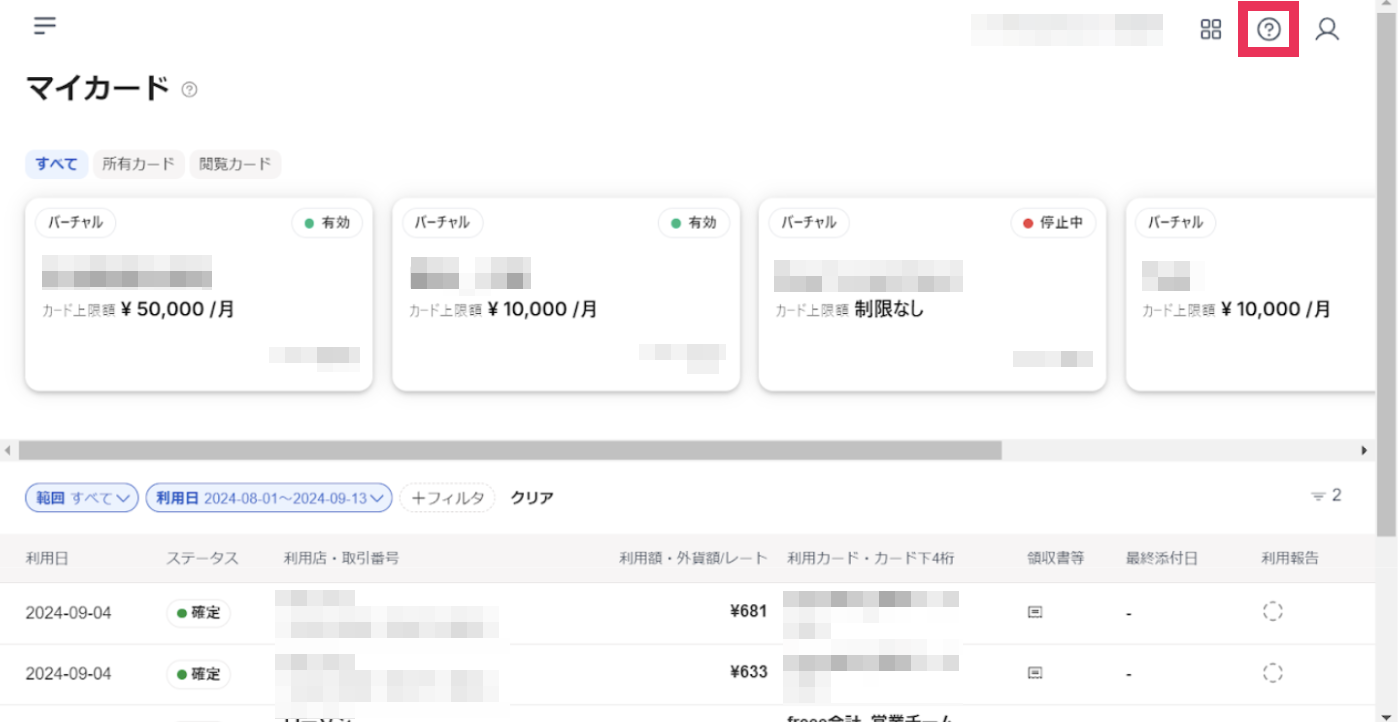Click the help icon beside マイカード title
1398x722 pixels.
189,90
